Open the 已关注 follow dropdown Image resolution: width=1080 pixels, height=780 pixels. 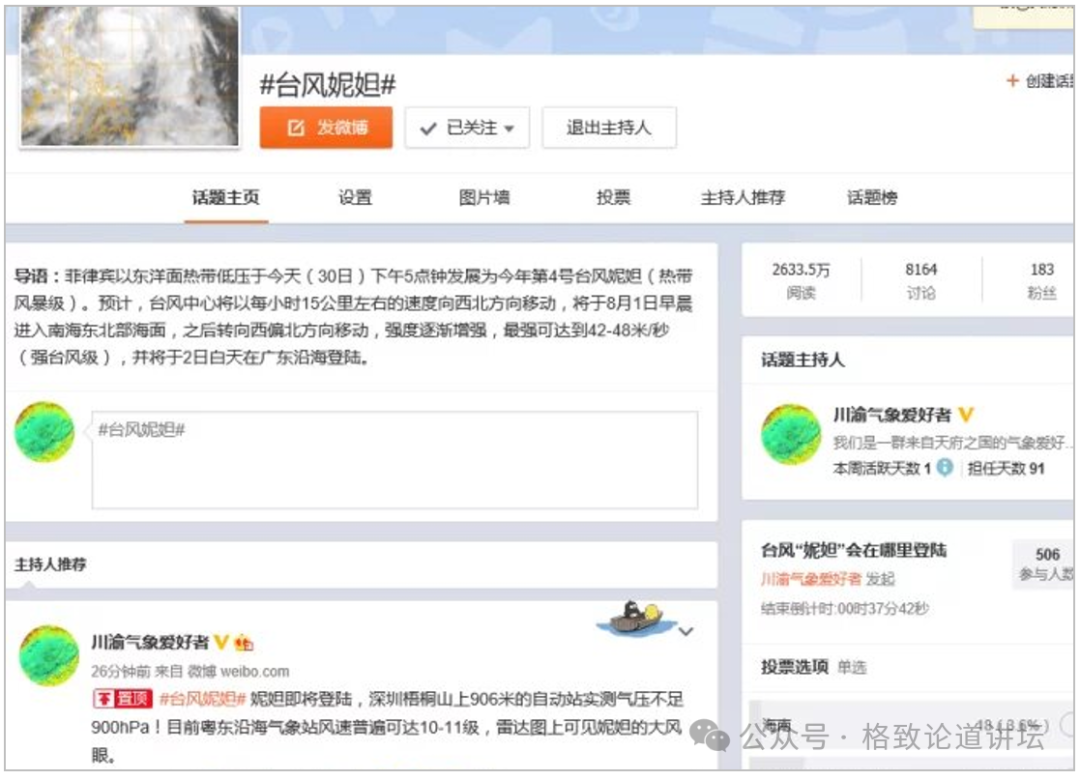pos(467,127)
